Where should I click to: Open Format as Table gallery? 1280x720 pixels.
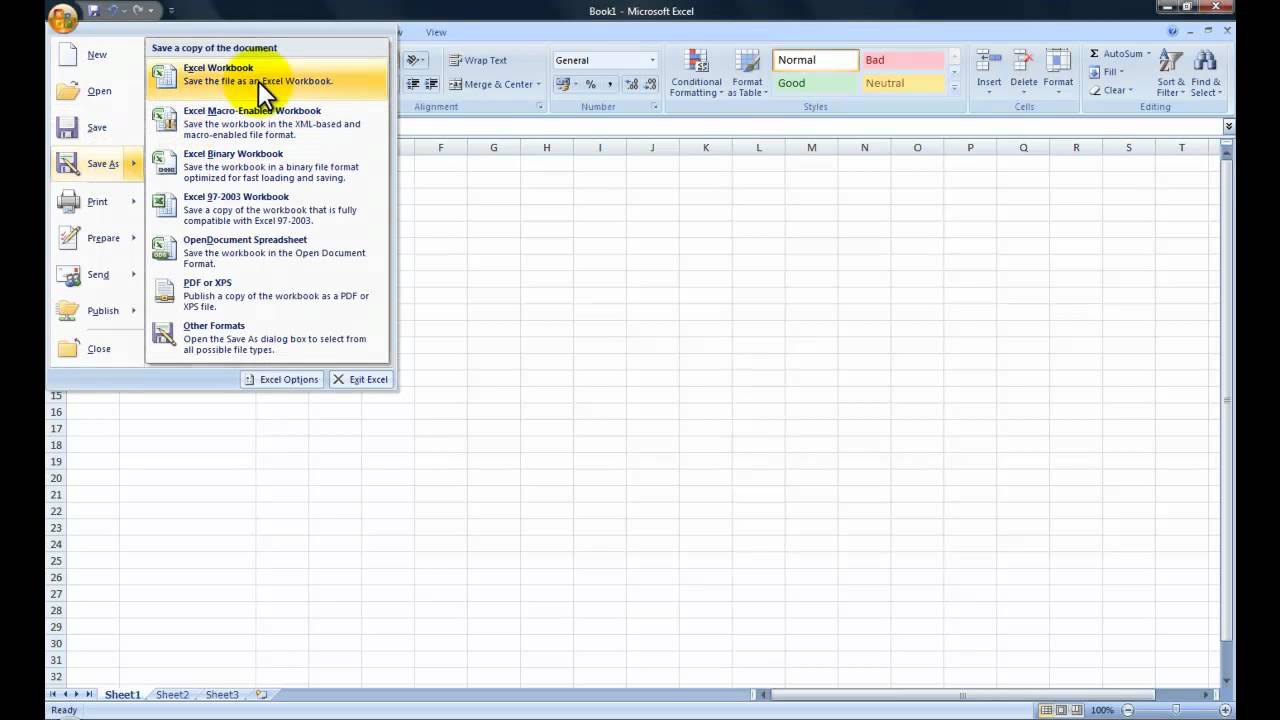tap(747, 73)
